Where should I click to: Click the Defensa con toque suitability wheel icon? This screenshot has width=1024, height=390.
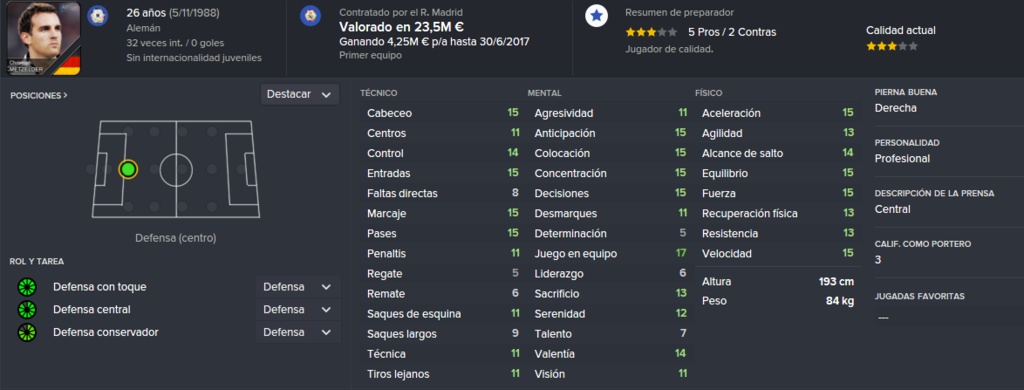pos(27,287)
